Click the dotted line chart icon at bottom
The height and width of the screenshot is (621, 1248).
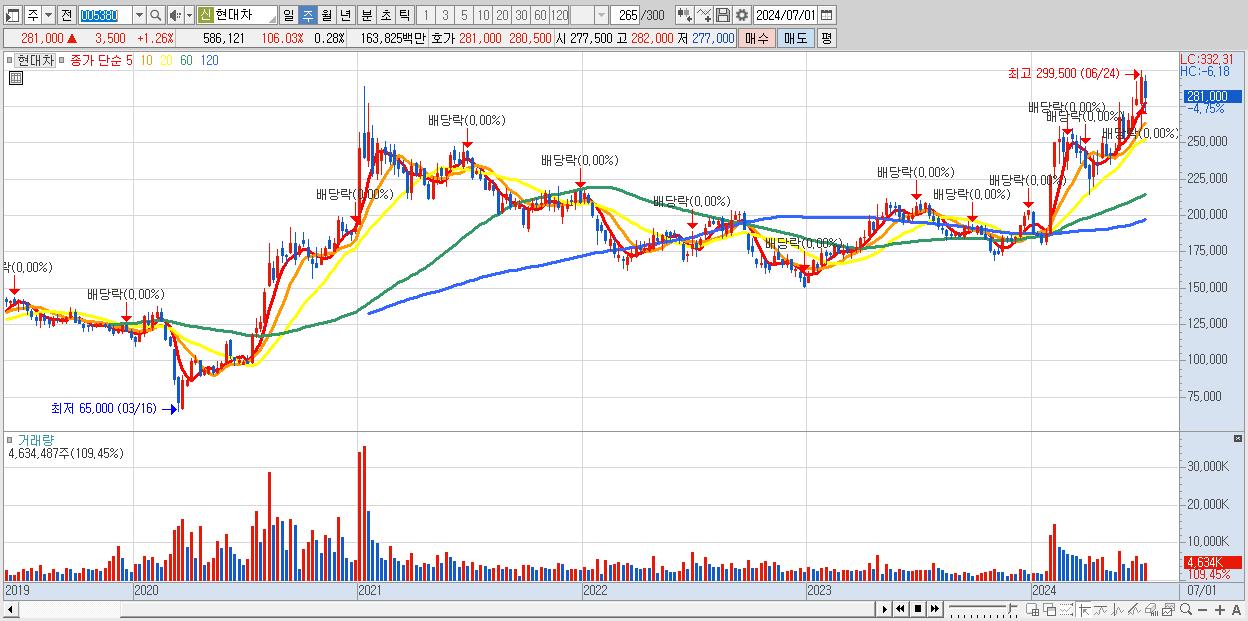[1066, 609]
